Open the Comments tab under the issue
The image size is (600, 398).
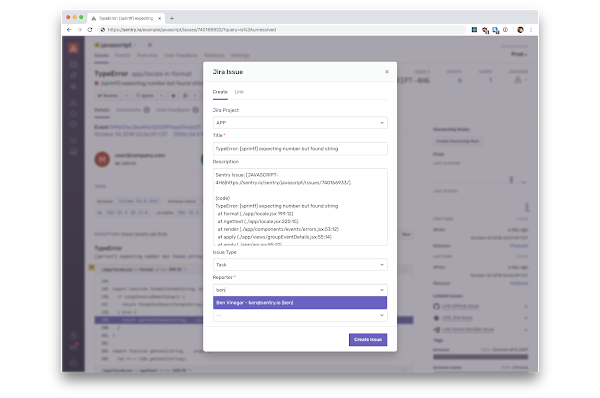pos(132,110)
